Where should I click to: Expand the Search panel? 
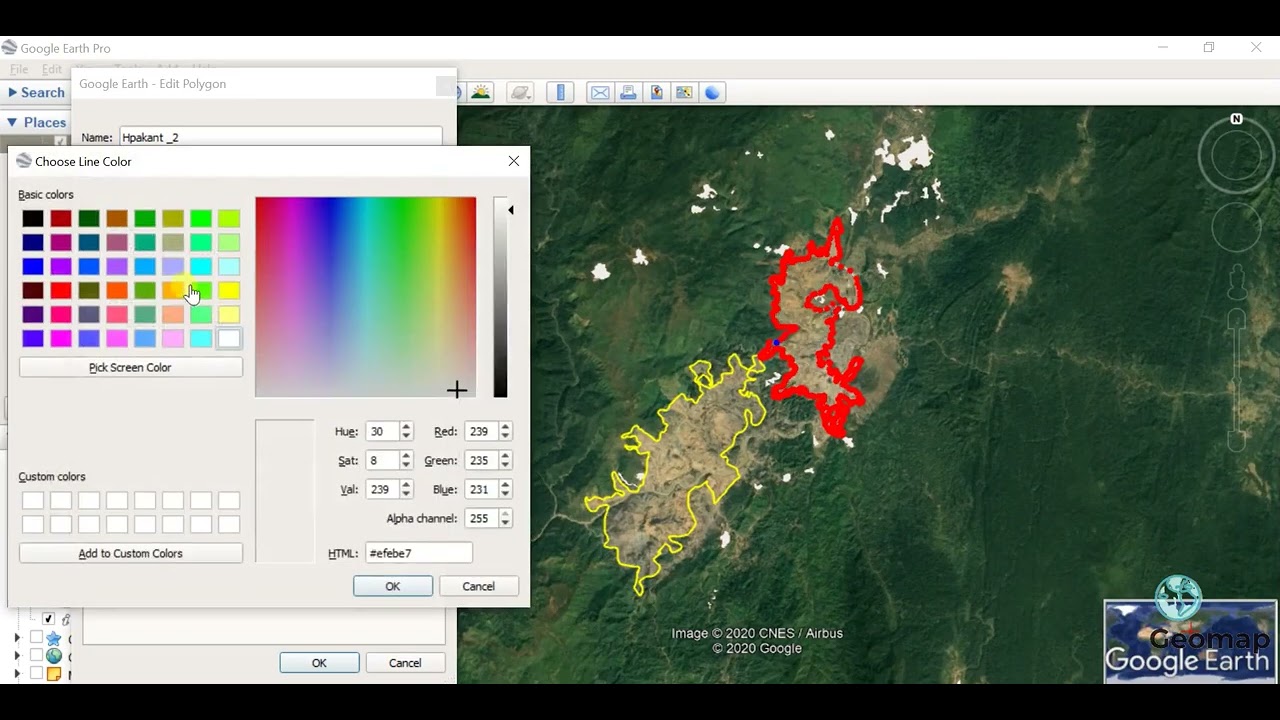click(x=12, y=92)
